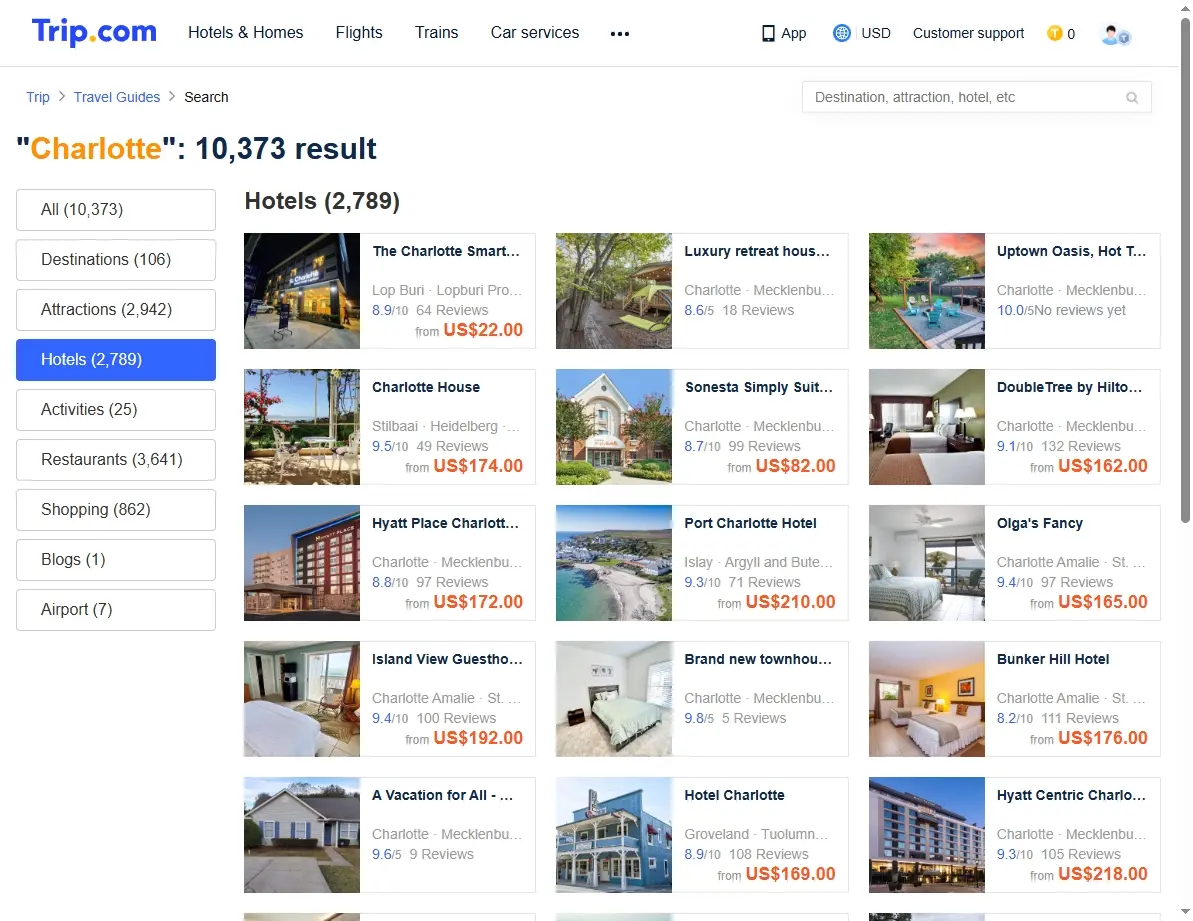Select Blogs (1) filter
This screenshot has width=1193, height=921.
click(x=116, y=560)
